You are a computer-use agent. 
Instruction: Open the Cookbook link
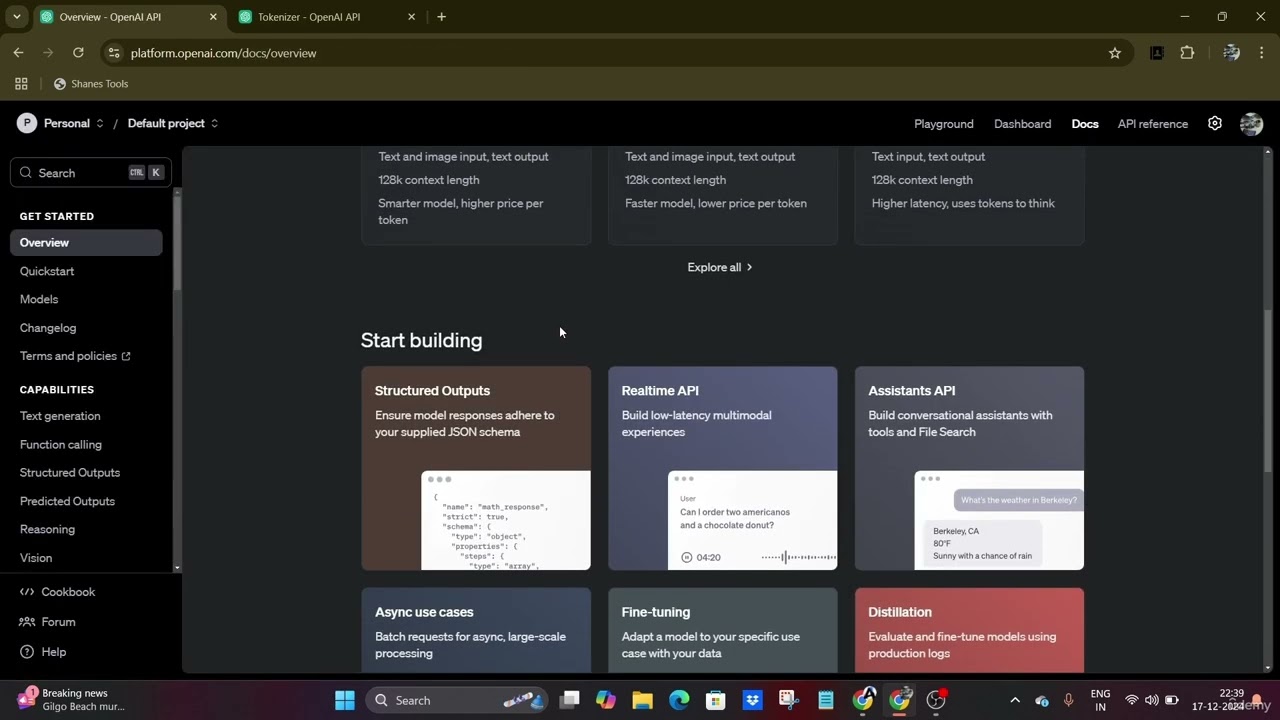(x=58, y=592)
